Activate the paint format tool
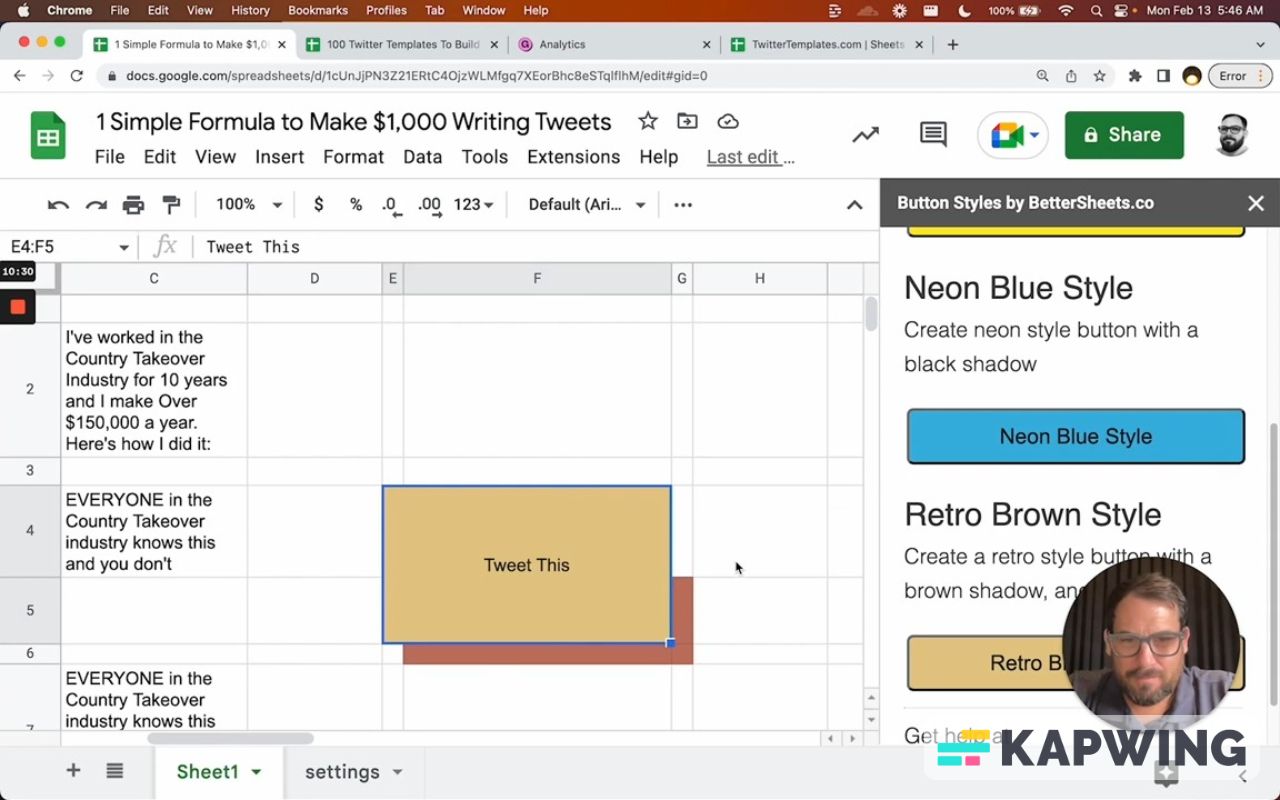The height and width of the screenshot is (800, 1280). 171,205
